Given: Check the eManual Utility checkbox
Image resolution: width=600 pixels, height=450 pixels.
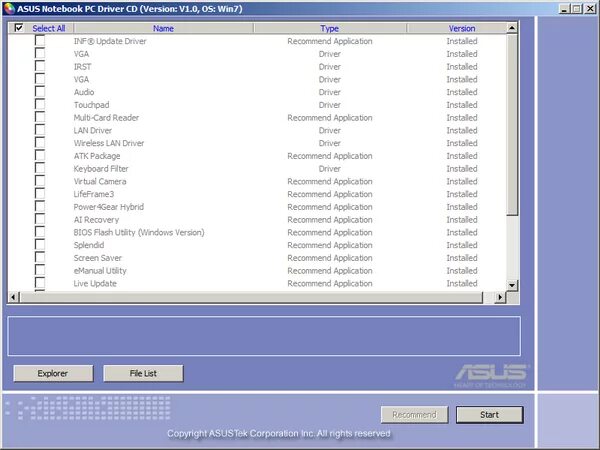Looking at the screenshot, I should point(40,270).
